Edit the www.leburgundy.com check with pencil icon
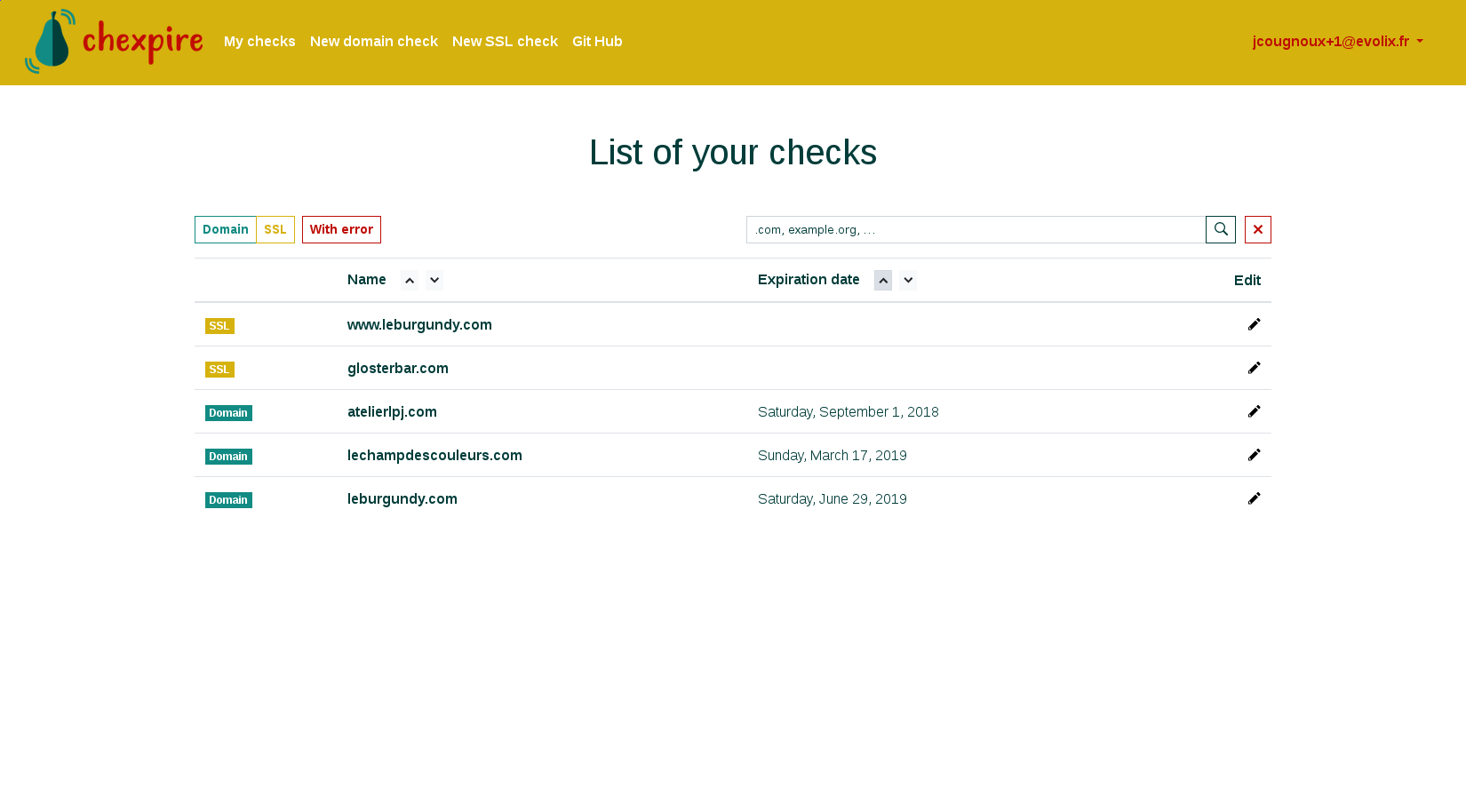The image size is (1466, 812). 1254,323
